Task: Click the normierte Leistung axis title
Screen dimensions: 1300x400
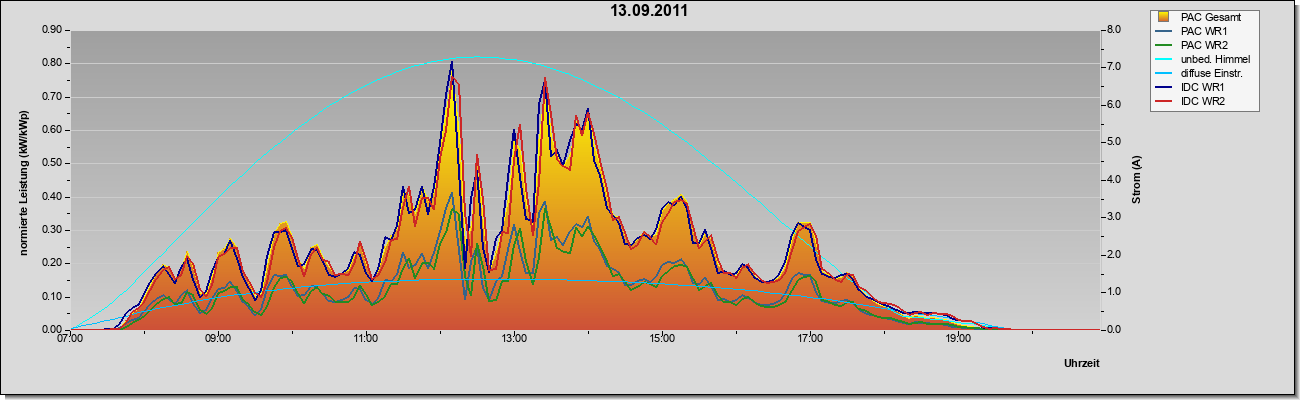Action: 23,178
